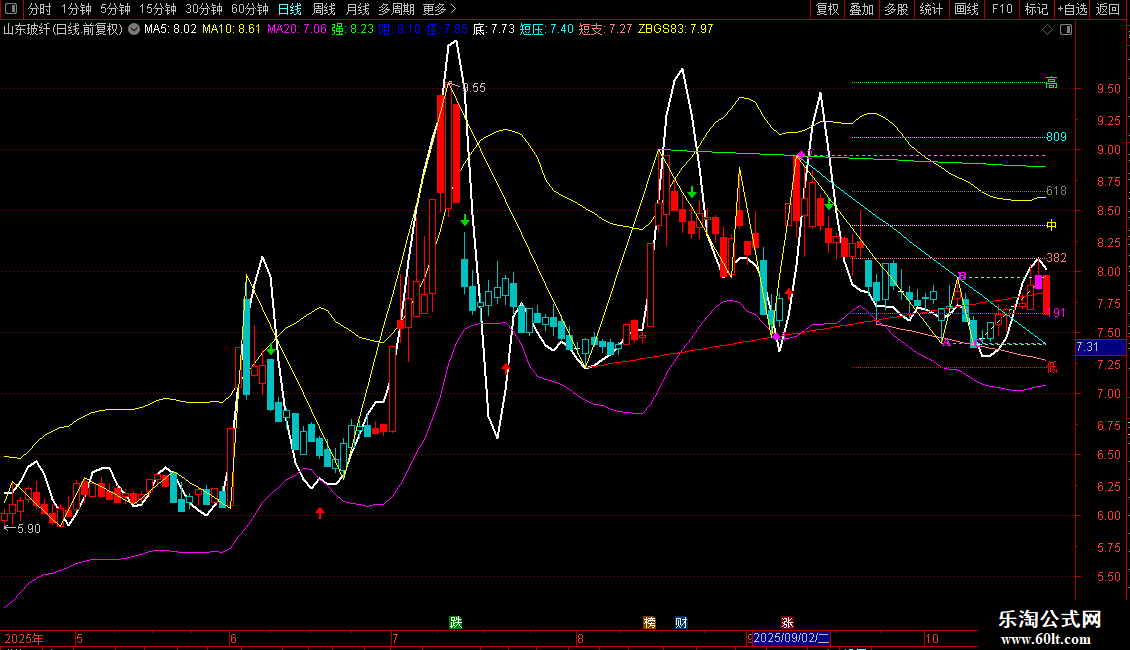Click the 跌 marker icon on time axis
This screenshot has width=1130, height=650.
456,622
